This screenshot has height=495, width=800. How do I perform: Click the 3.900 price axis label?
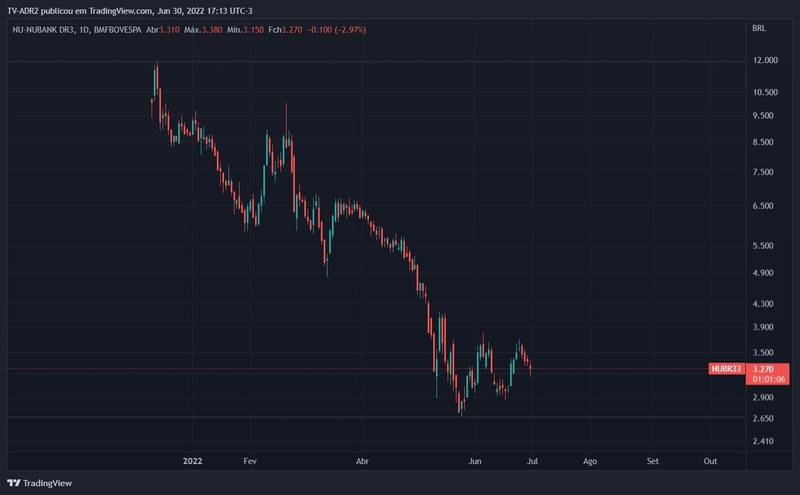(763, 327)
